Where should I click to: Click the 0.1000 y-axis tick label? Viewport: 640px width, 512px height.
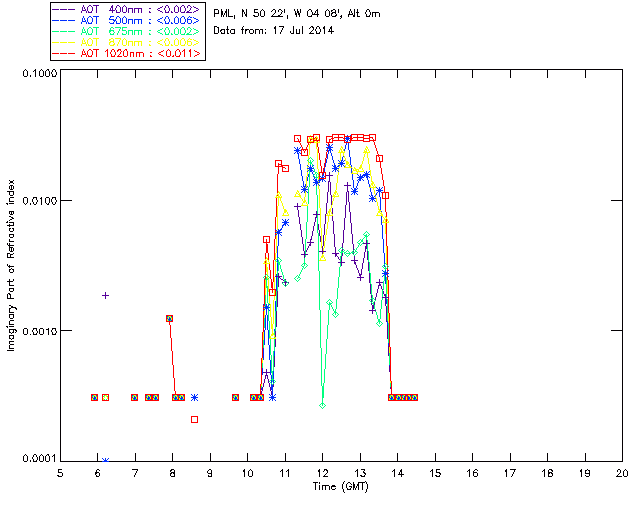[x=40, y=73]
